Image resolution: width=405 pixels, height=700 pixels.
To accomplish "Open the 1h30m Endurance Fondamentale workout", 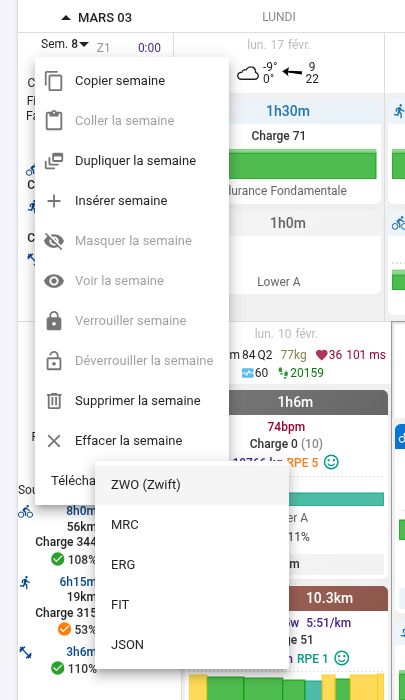I will 305,149.
